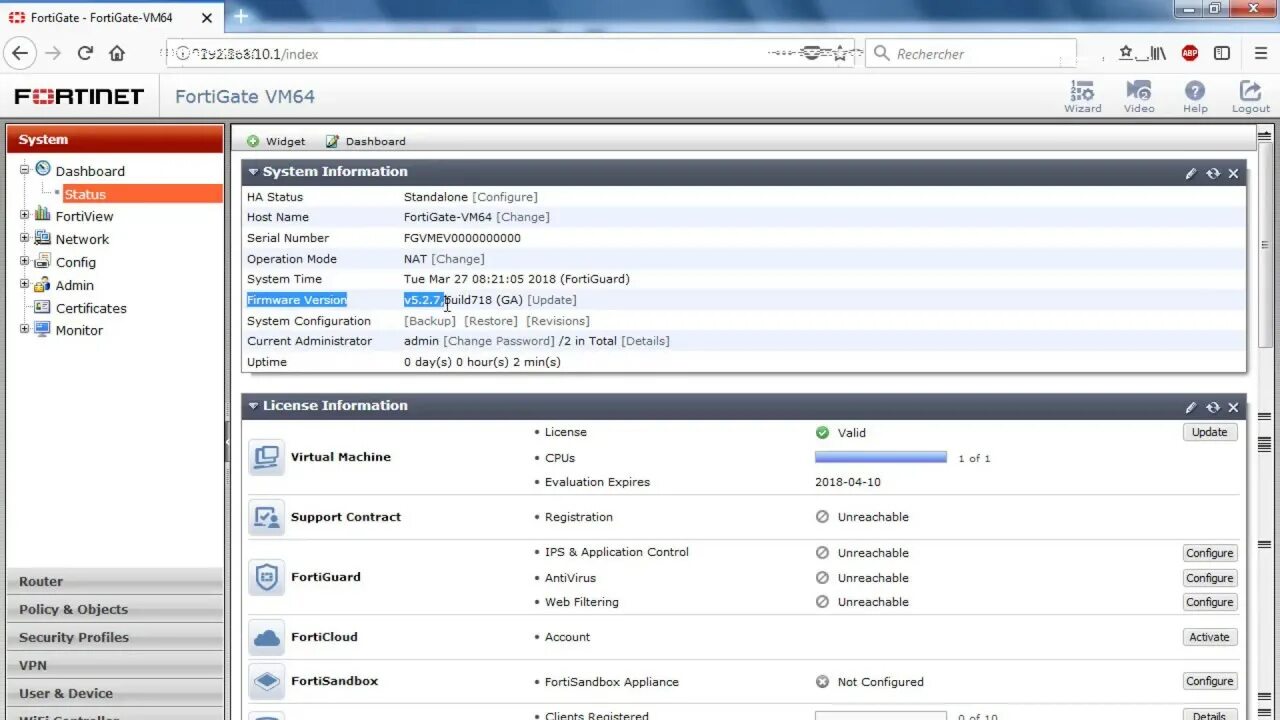Screen dimensions: 1280x720
Task: Click the Restore configuration link
Action: click(491, 321)
